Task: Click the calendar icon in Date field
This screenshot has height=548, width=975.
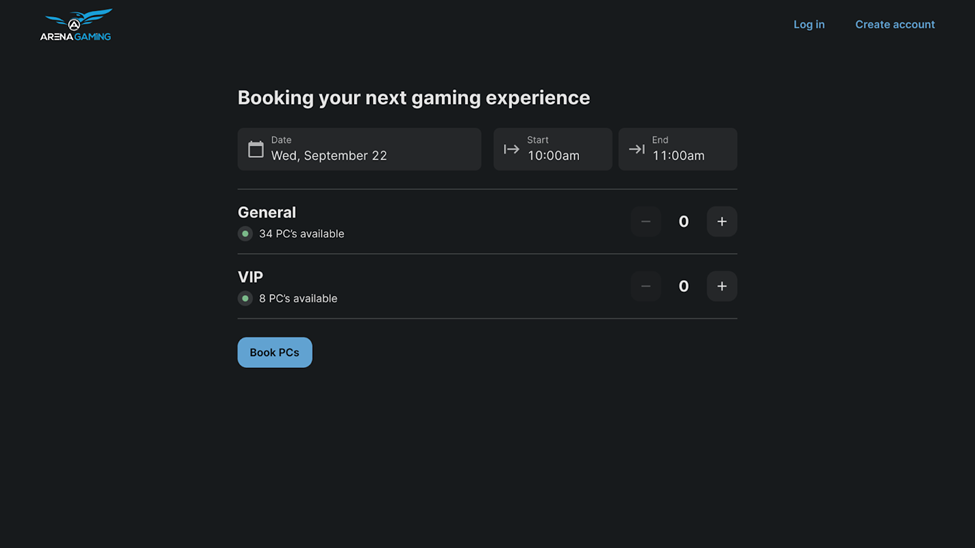Action: [256, 149]
